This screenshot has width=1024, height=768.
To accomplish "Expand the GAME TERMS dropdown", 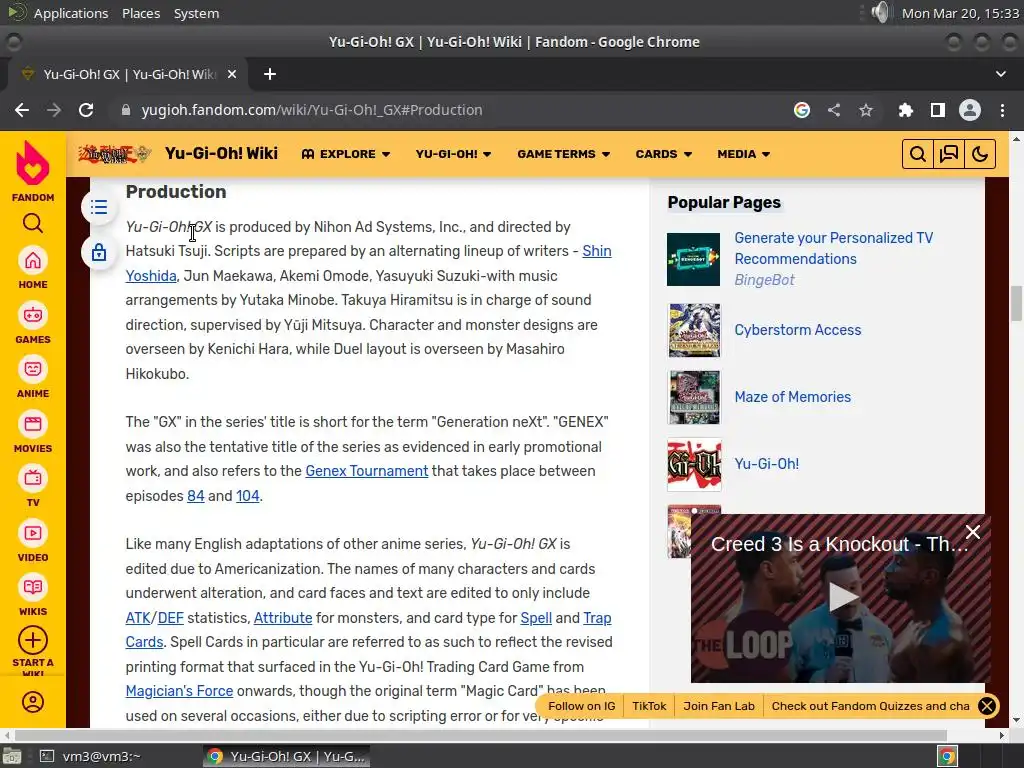I will point(564,154).
